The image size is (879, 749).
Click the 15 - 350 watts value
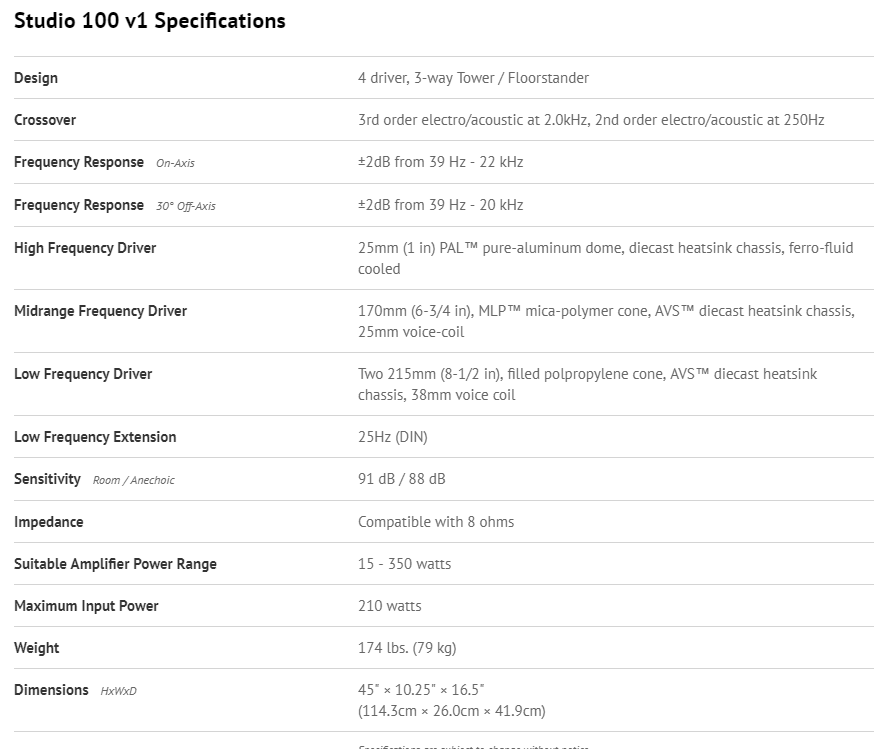(404, 564)
